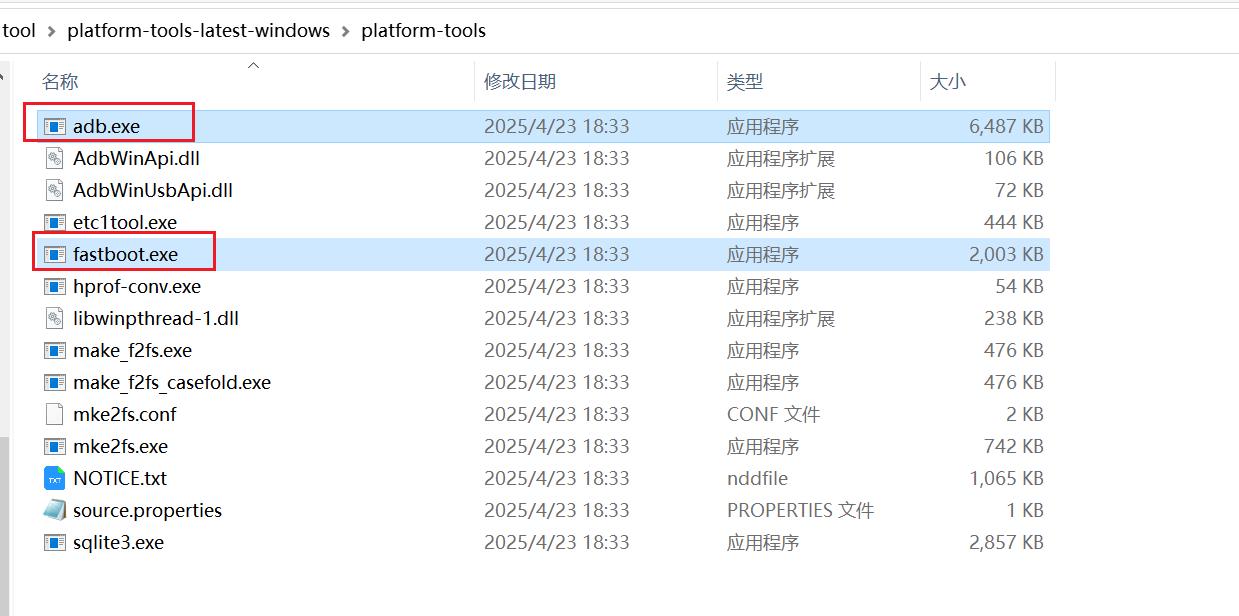1239x616 pixels.
Task: Navigate to the tool breadcrumb item
Action: tap(18, 30)
